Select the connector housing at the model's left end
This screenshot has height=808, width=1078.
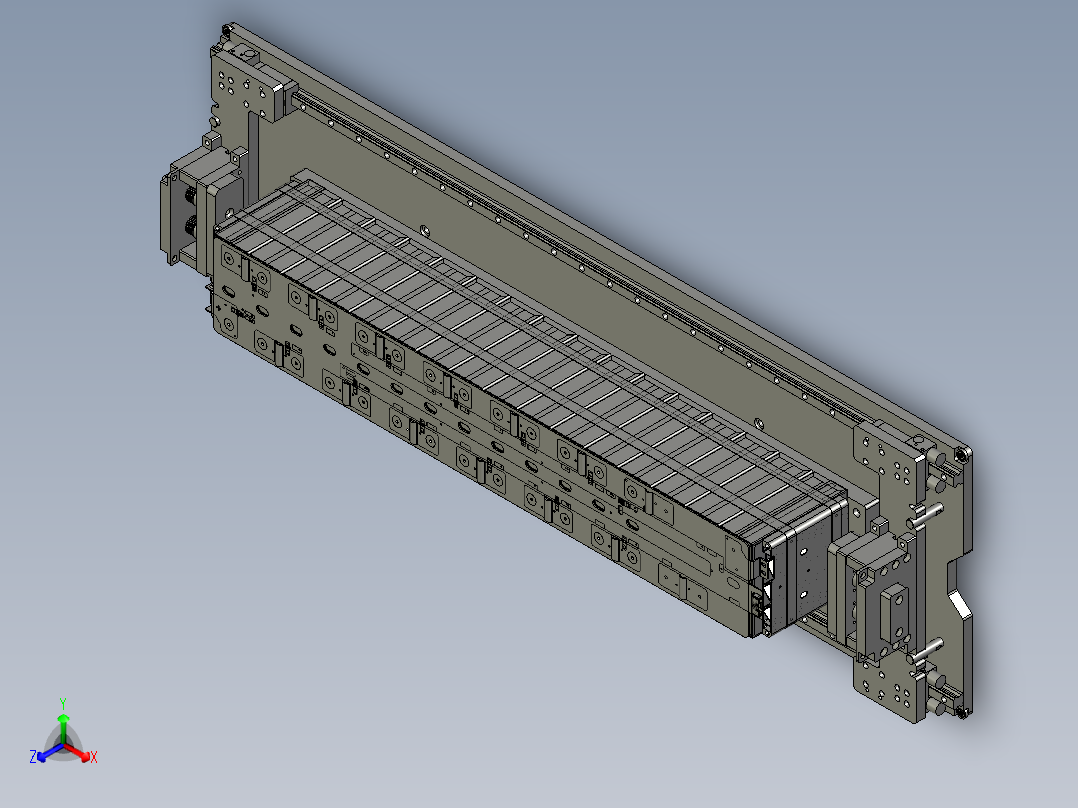(x=201, y=206)
